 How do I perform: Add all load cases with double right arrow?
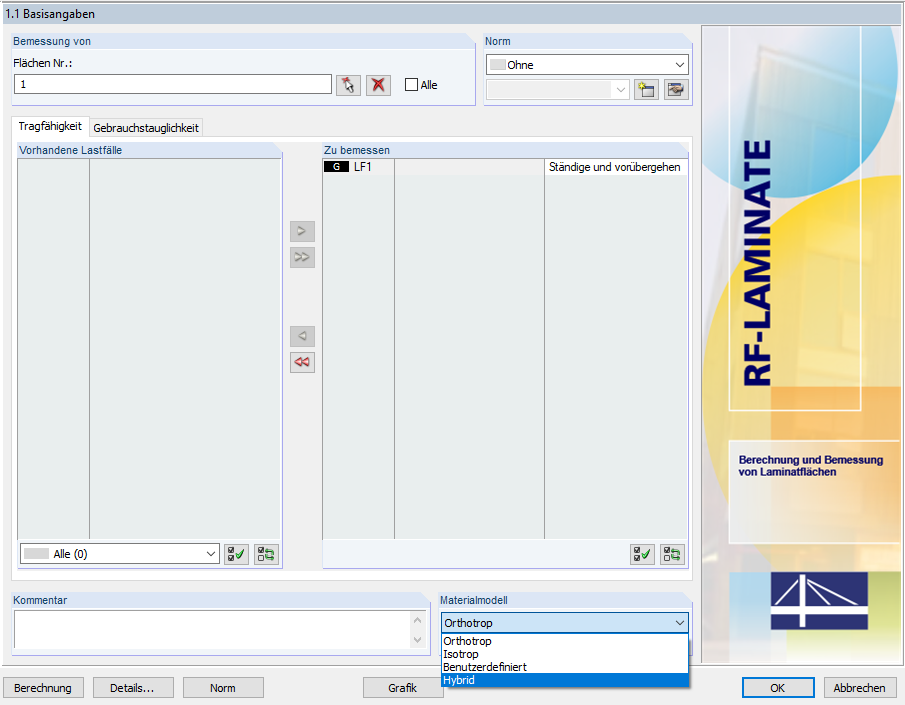(x=302, y=257)
